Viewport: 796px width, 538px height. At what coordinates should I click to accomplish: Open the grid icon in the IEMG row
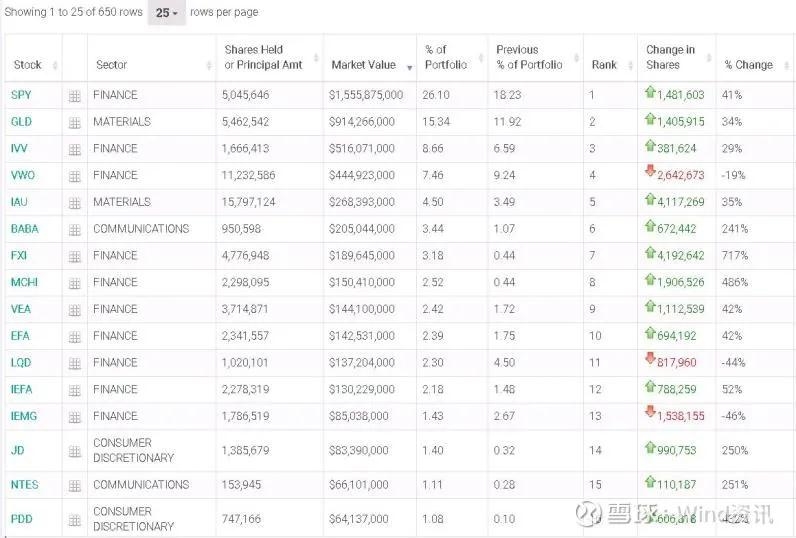(x=75, y=417)
